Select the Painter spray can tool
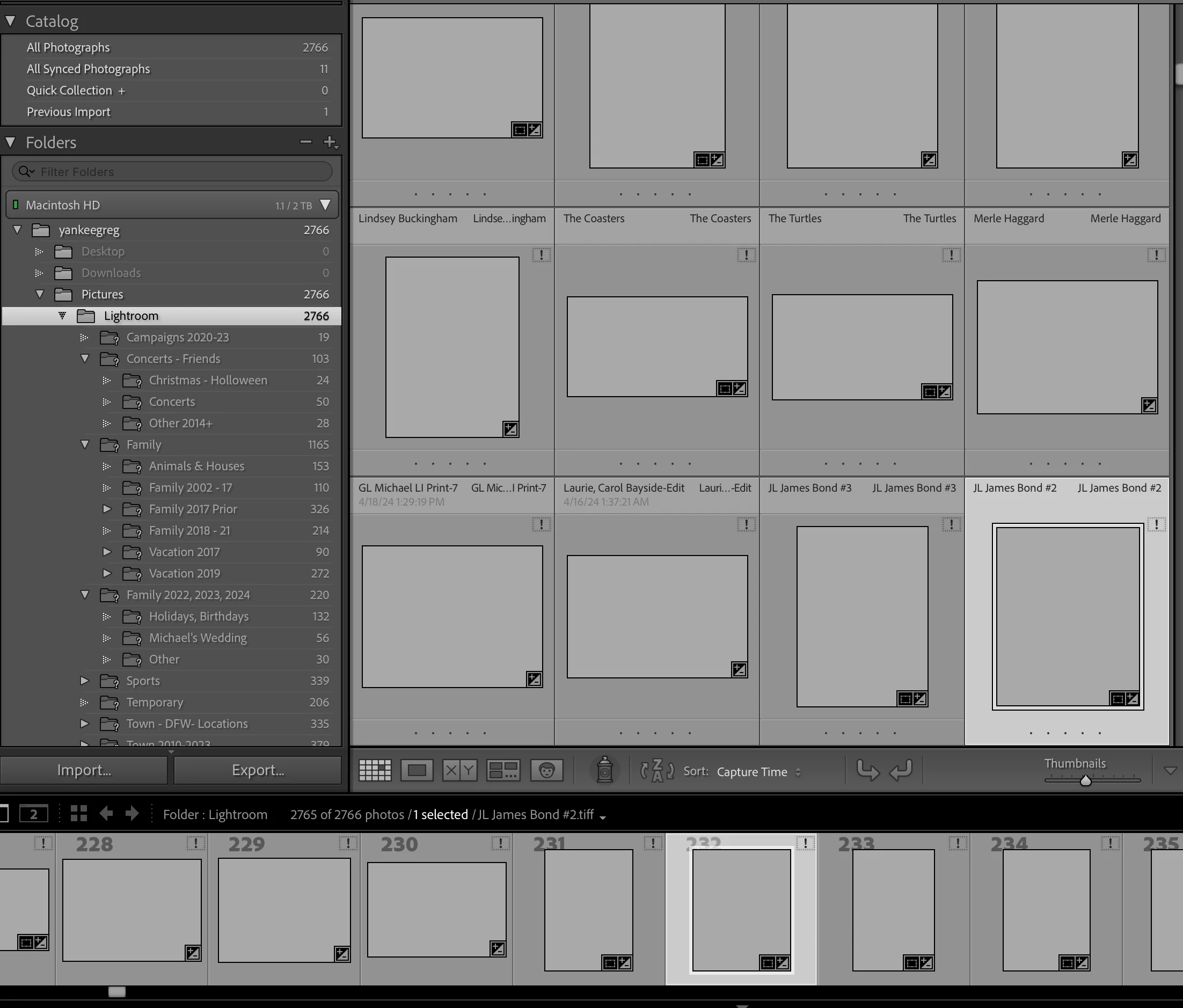Screen dimensions: 1183x1008 (604, 771)
